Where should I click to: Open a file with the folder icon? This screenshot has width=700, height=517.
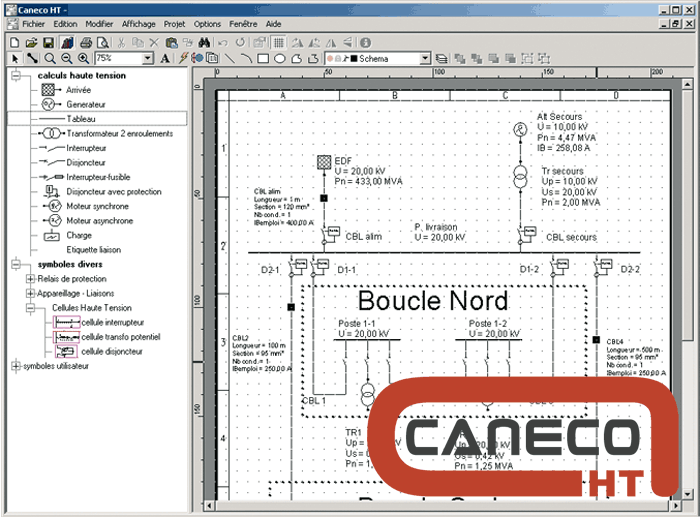[x=31, y=43]
